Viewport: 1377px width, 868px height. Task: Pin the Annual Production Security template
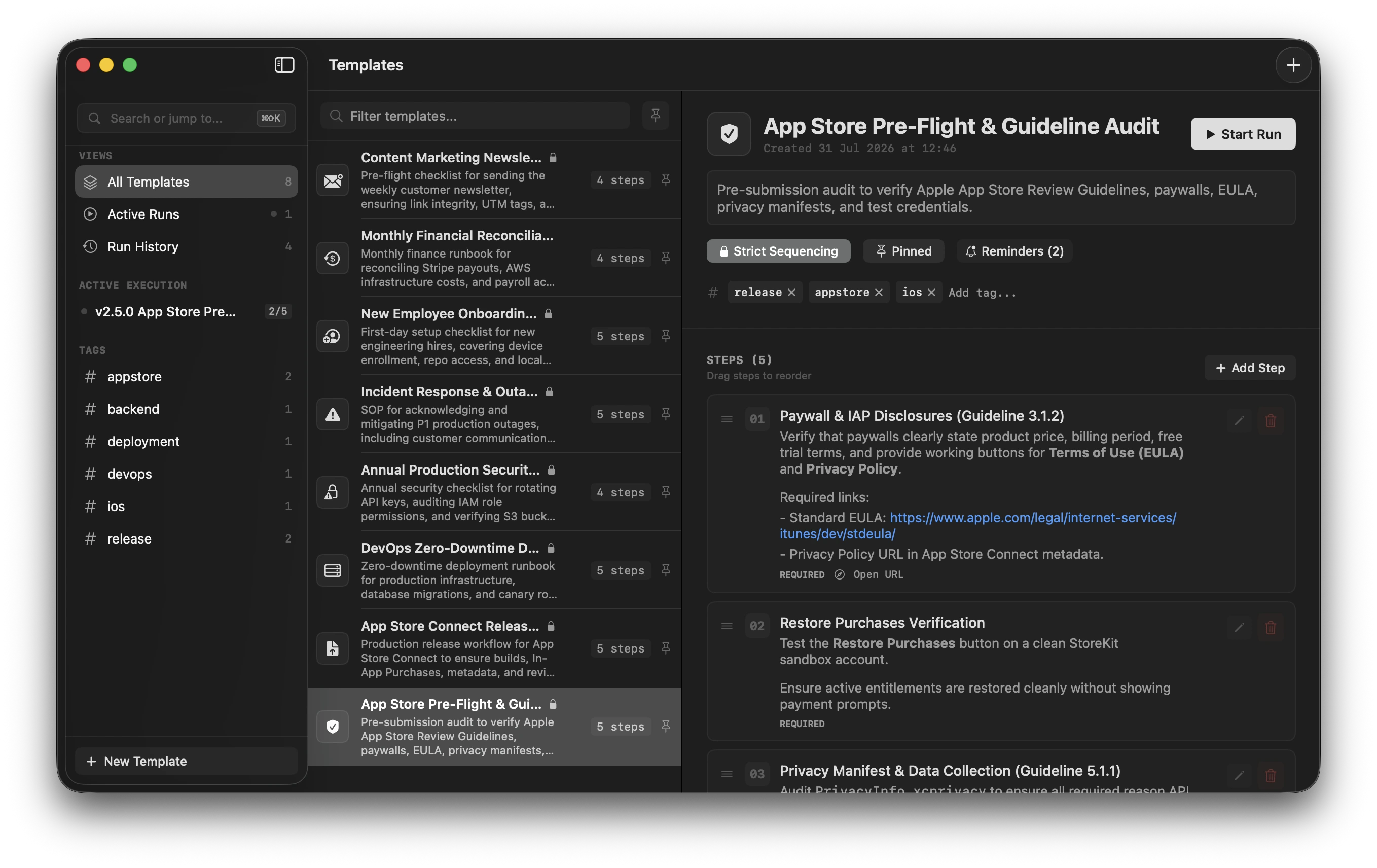click(666, 492)
